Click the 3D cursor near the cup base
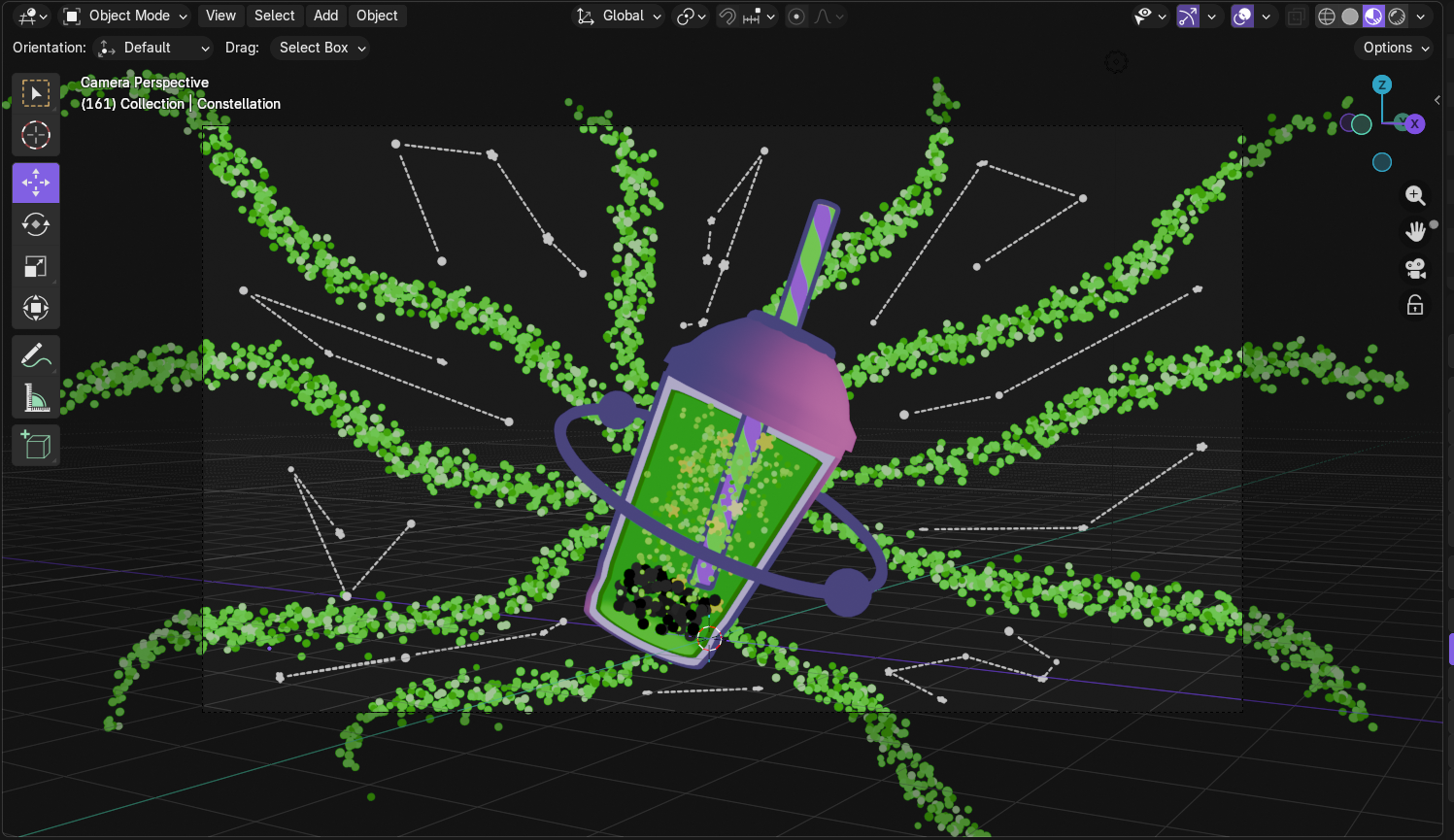 pyautogui.click(x=710, y=638)
